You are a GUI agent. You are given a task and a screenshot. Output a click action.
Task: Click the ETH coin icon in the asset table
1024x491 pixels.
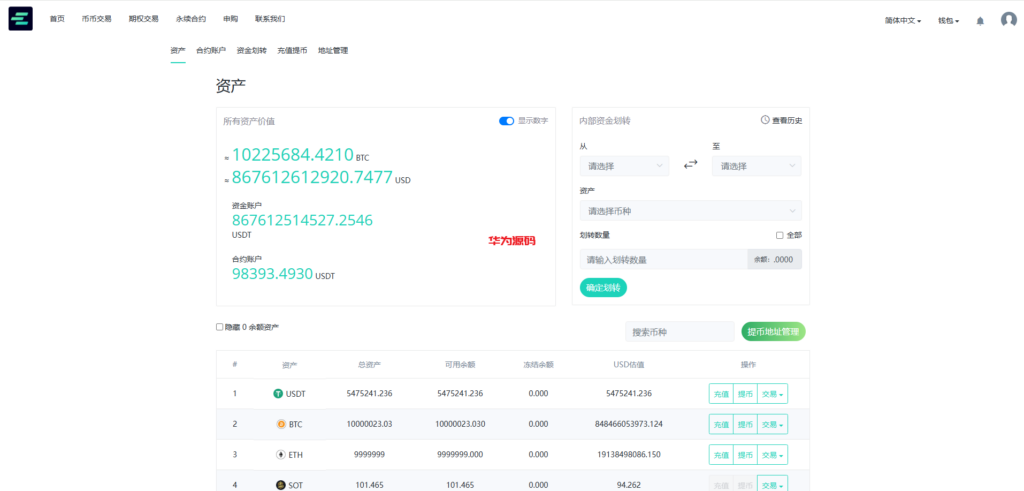pos(281,455)
